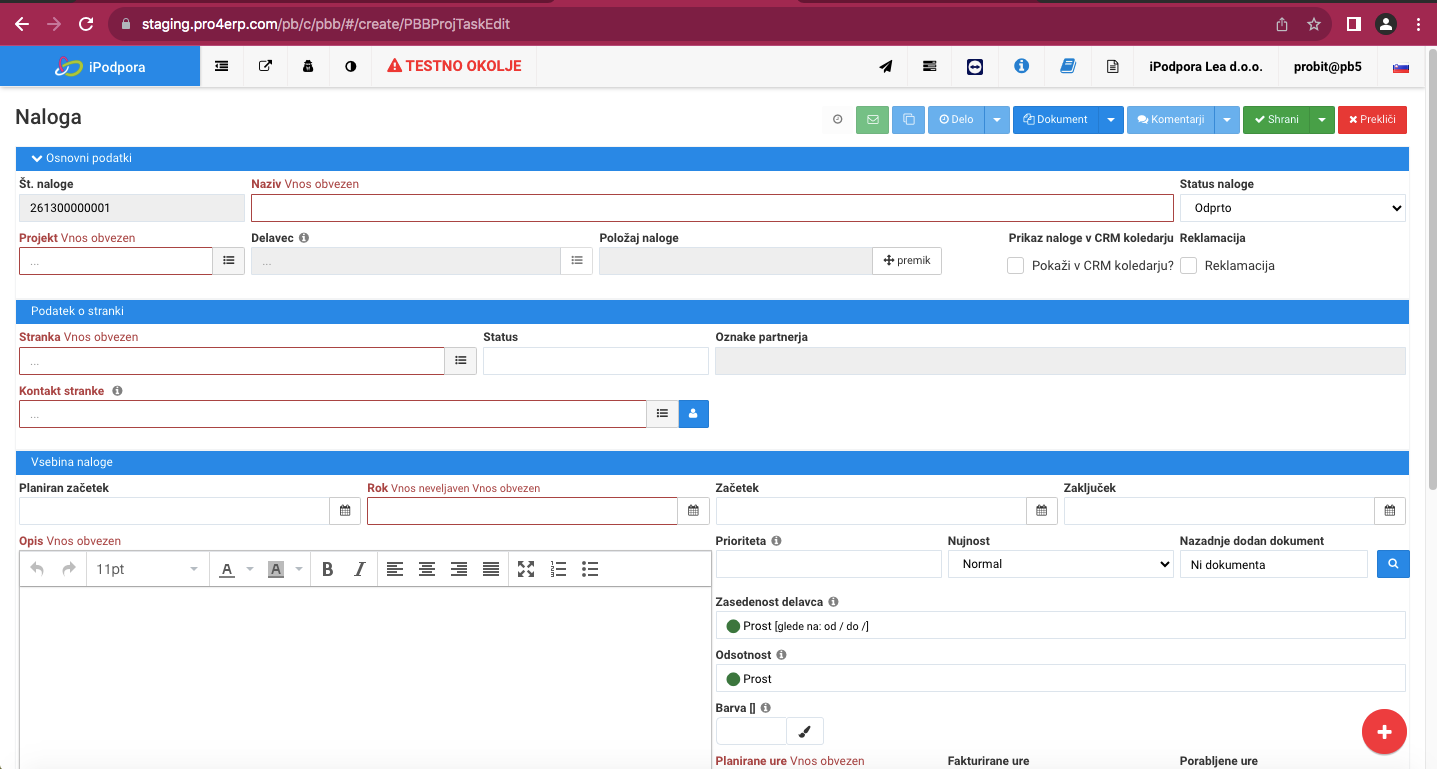Expand Dokument button dropdown arrow
This screenshot has height=769, width=1437.
pyautogui.click(x=1112, y=120)
